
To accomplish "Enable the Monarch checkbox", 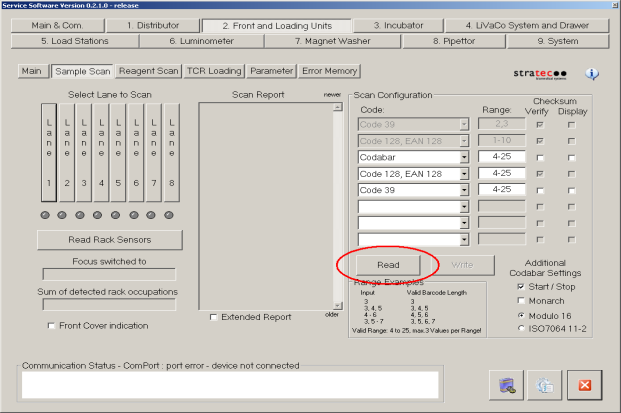I will [519, 300].
